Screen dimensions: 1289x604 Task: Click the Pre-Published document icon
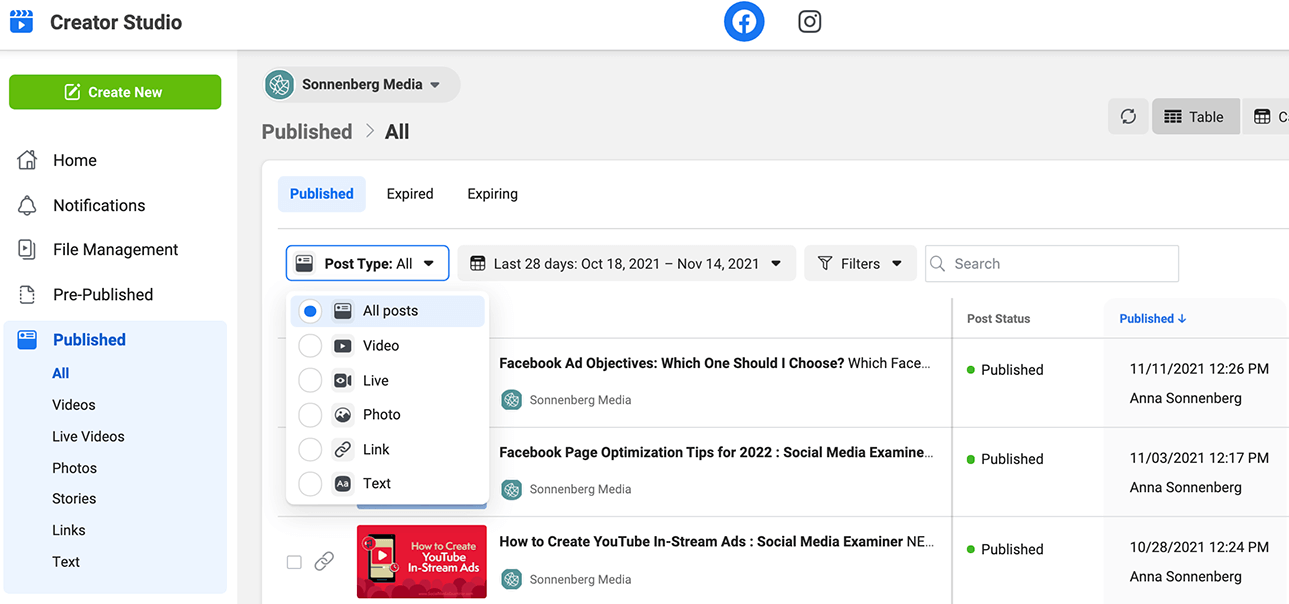pyautogui.click(x=27, y=295)
